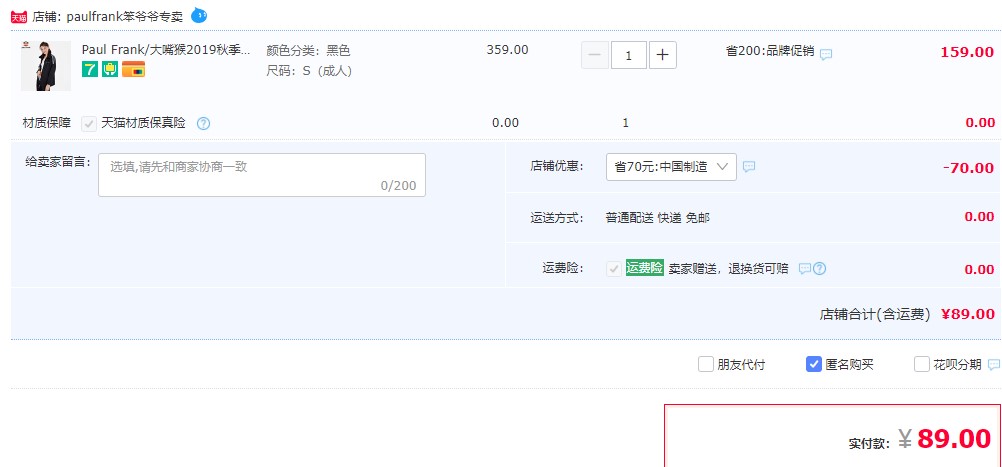Click help question icon next to 天猫材质保真险
The image size is (1002, 467).
point(203,123)
